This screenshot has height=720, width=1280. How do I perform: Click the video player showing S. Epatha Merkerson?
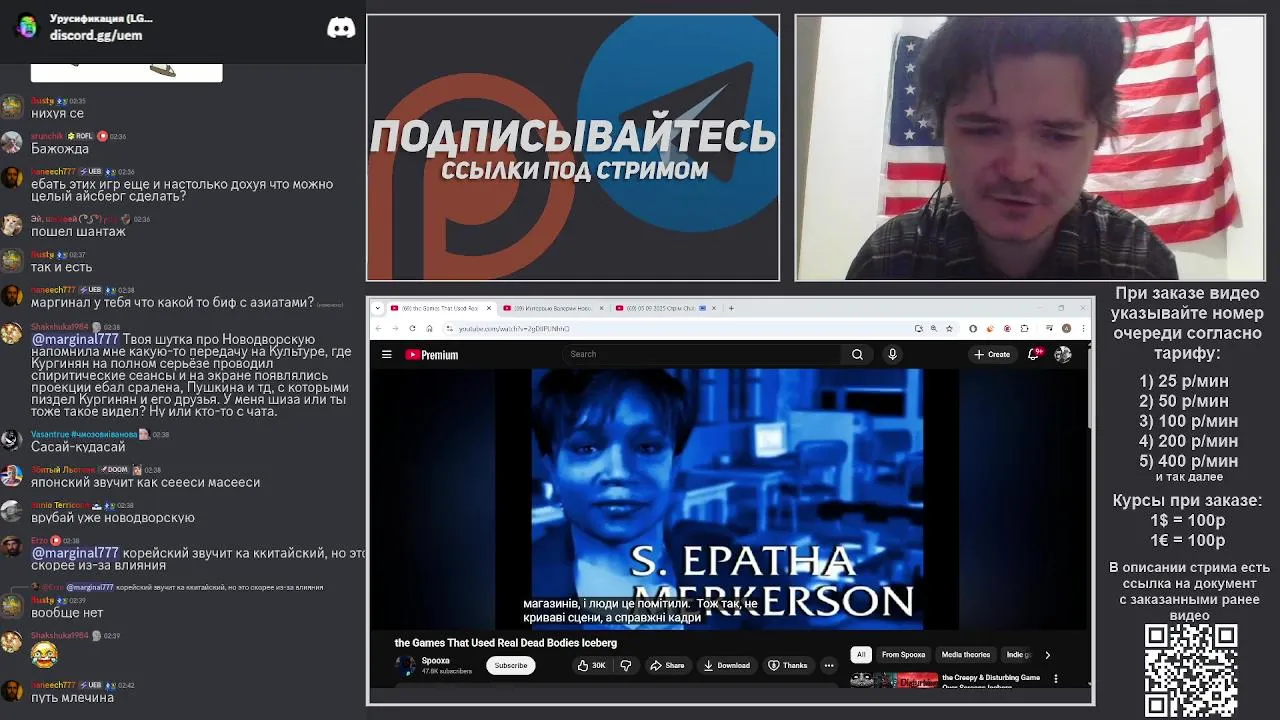click(727, 498)
